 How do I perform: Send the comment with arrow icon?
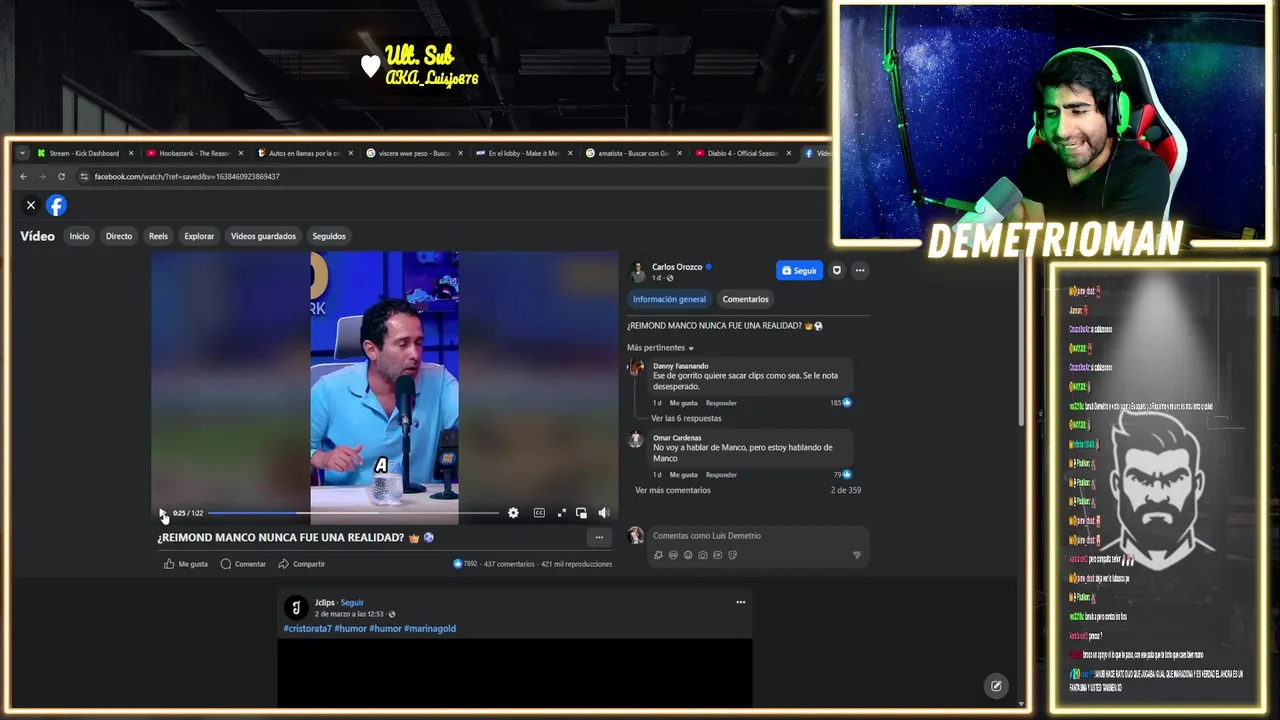click(856, 555)
